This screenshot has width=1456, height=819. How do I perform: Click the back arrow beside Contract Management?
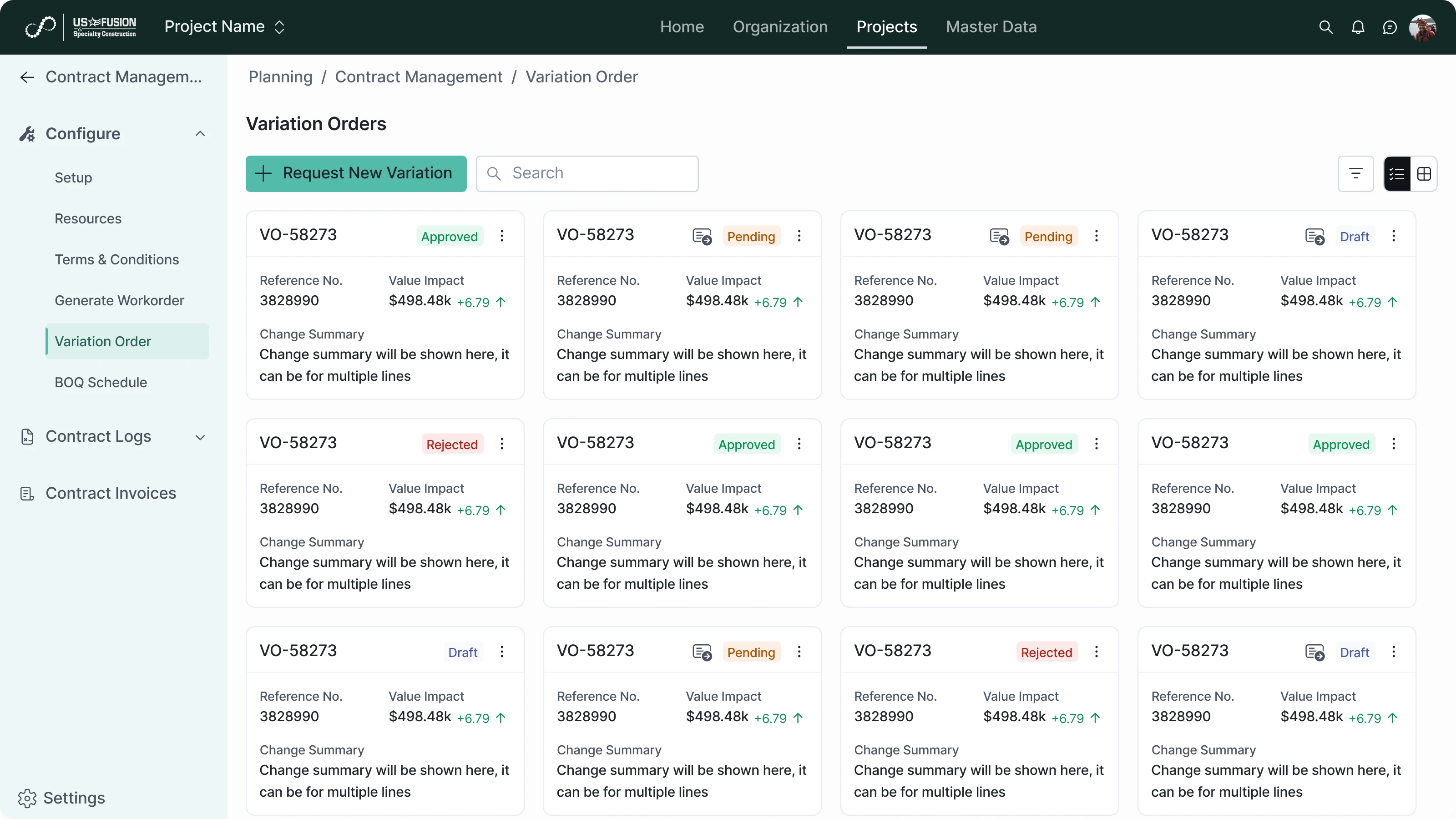(26, 77)
